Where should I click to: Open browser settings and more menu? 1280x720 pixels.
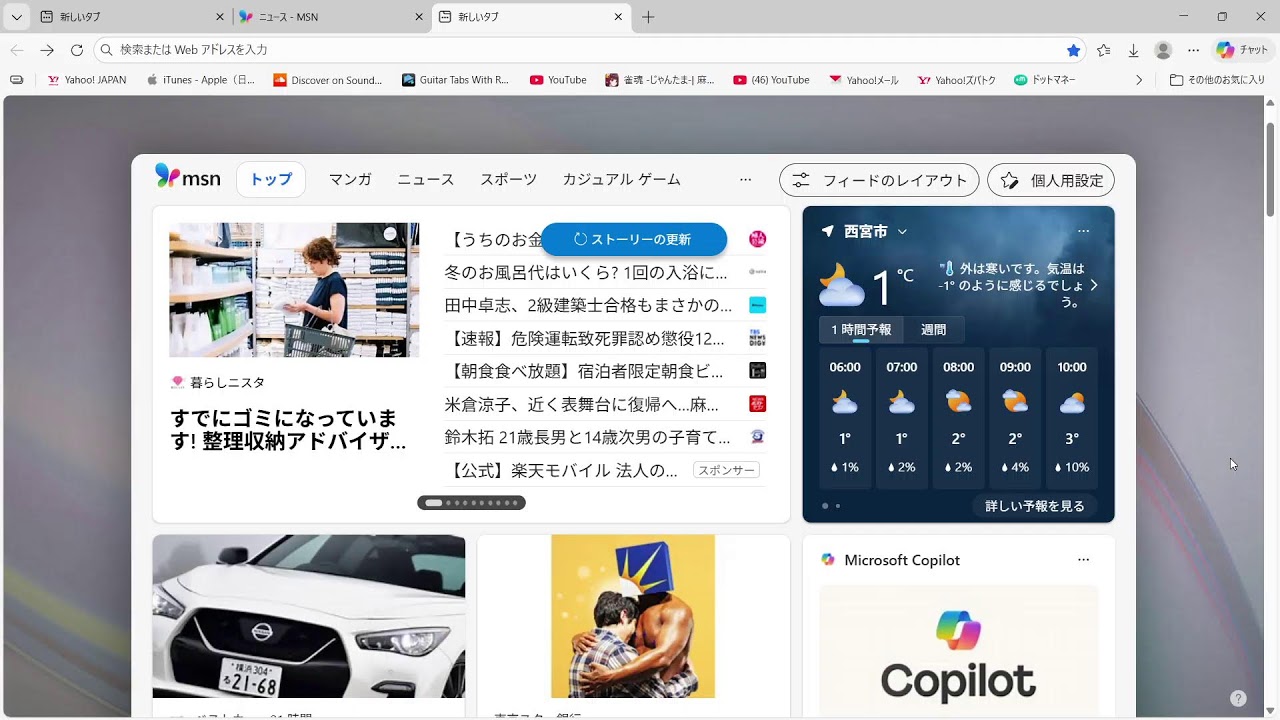pyautogui.click(x=1193, y=50)
